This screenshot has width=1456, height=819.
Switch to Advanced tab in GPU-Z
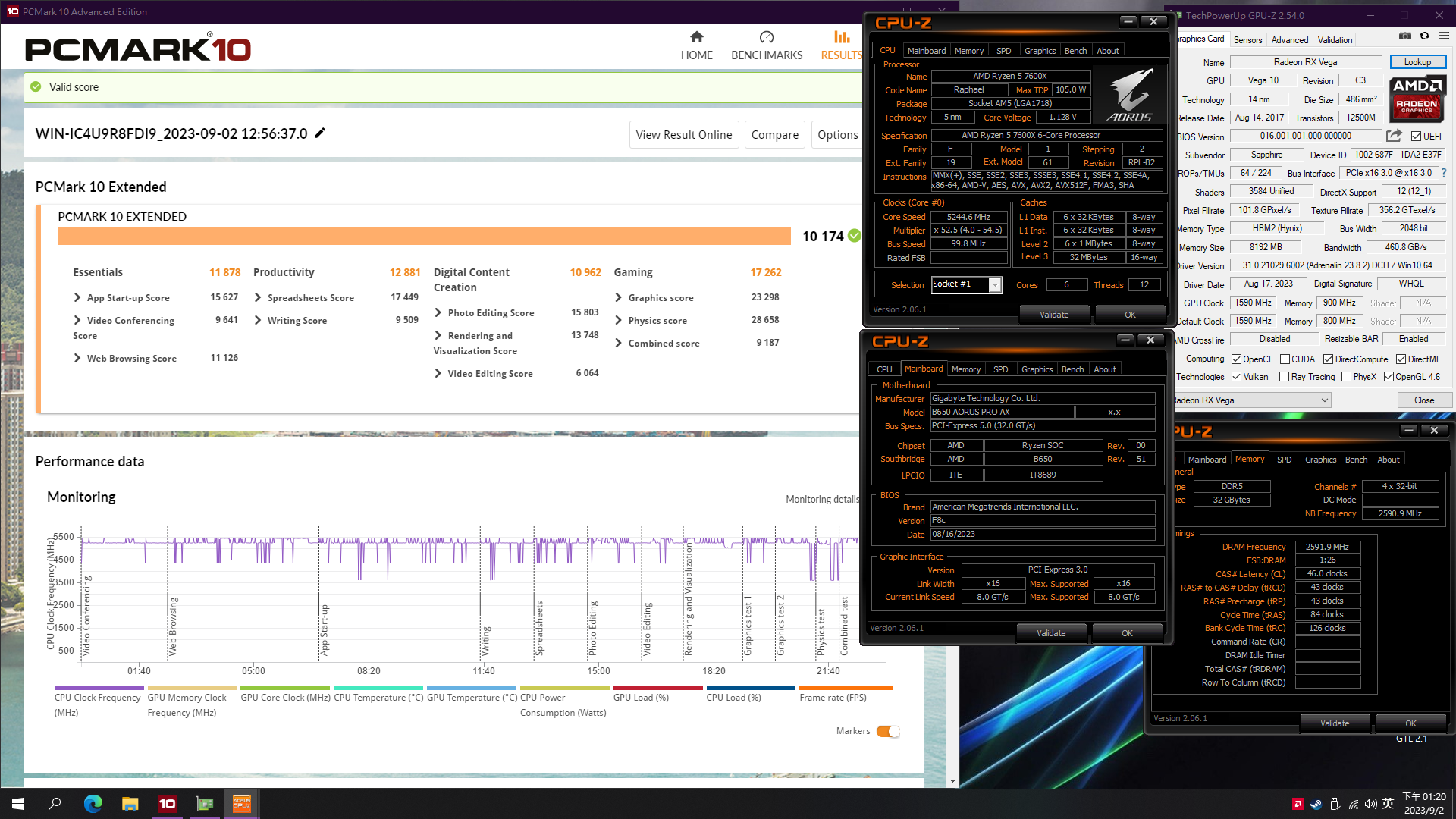coord(1289,40)
